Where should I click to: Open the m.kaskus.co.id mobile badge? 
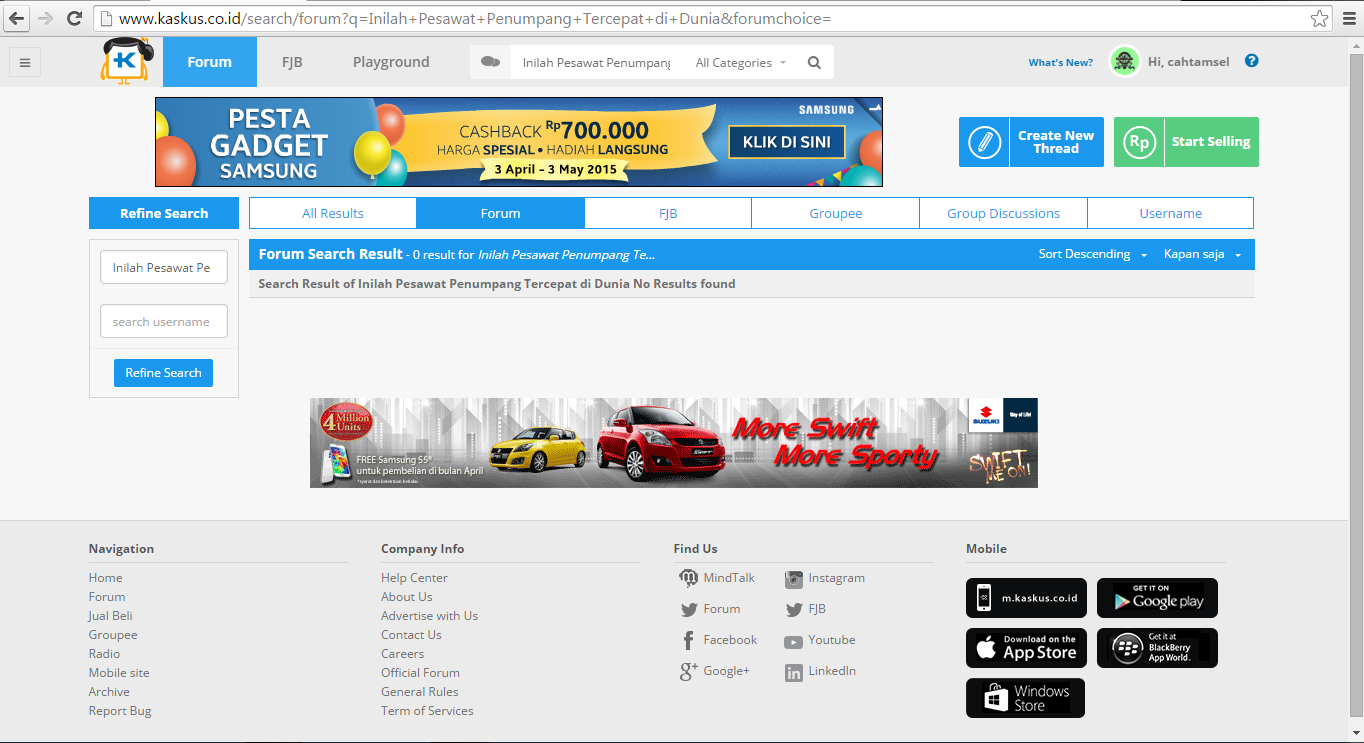pyautogui.click(x=1026, y=598)
